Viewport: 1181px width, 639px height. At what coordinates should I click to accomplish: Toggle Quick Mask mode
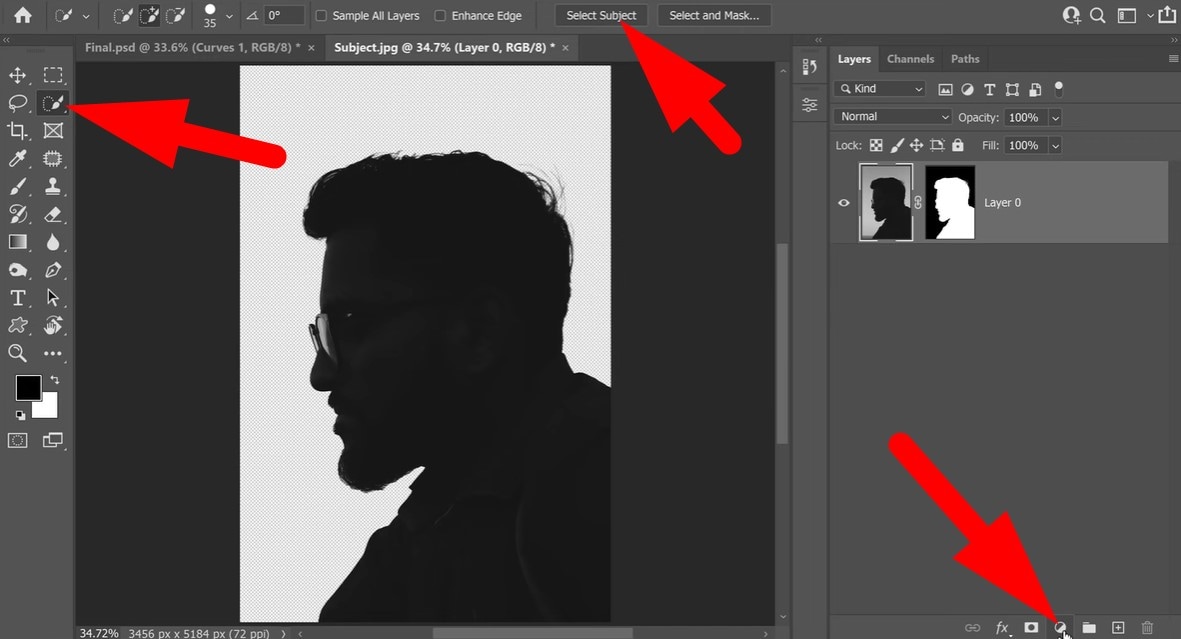[x=17, y=440]
